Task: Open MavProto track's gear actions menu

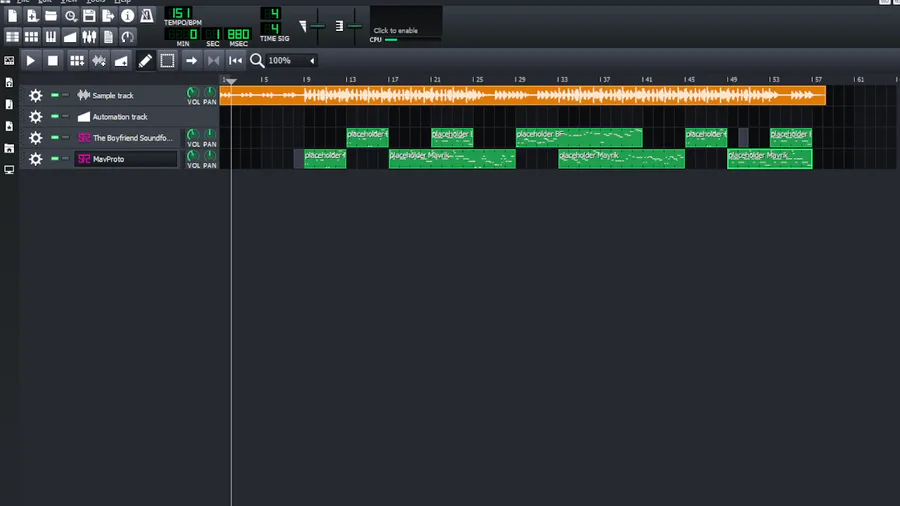Action: click(x=36, y=159)
